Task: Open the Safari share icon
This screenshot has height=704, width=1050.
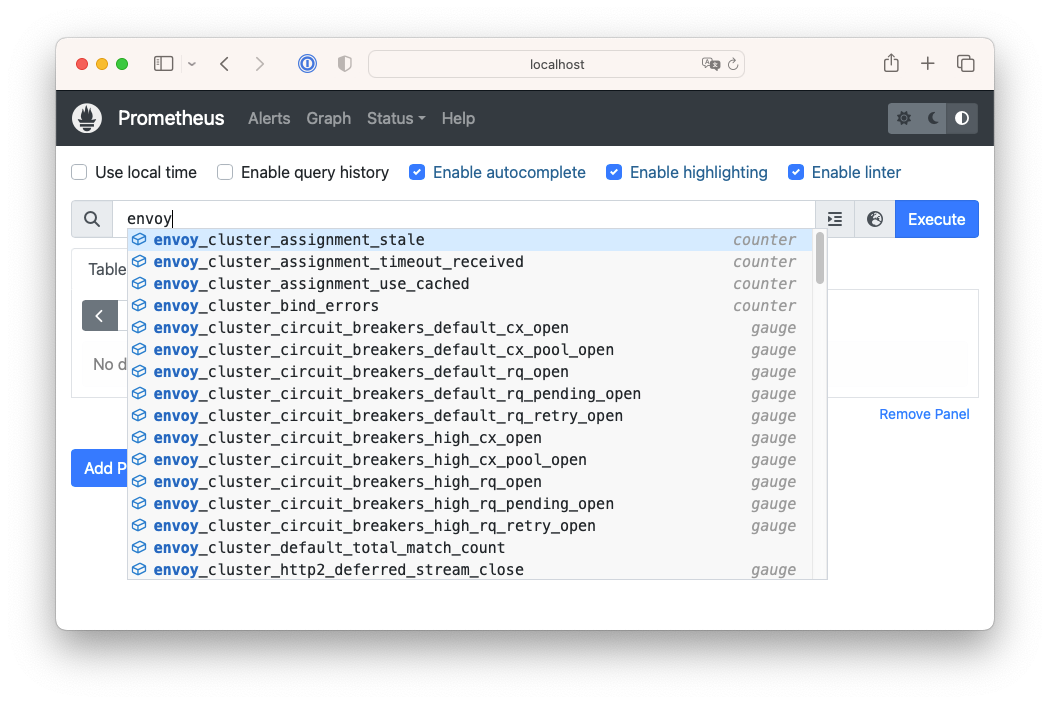Action: pyautogui.click(x=891, y=63)
